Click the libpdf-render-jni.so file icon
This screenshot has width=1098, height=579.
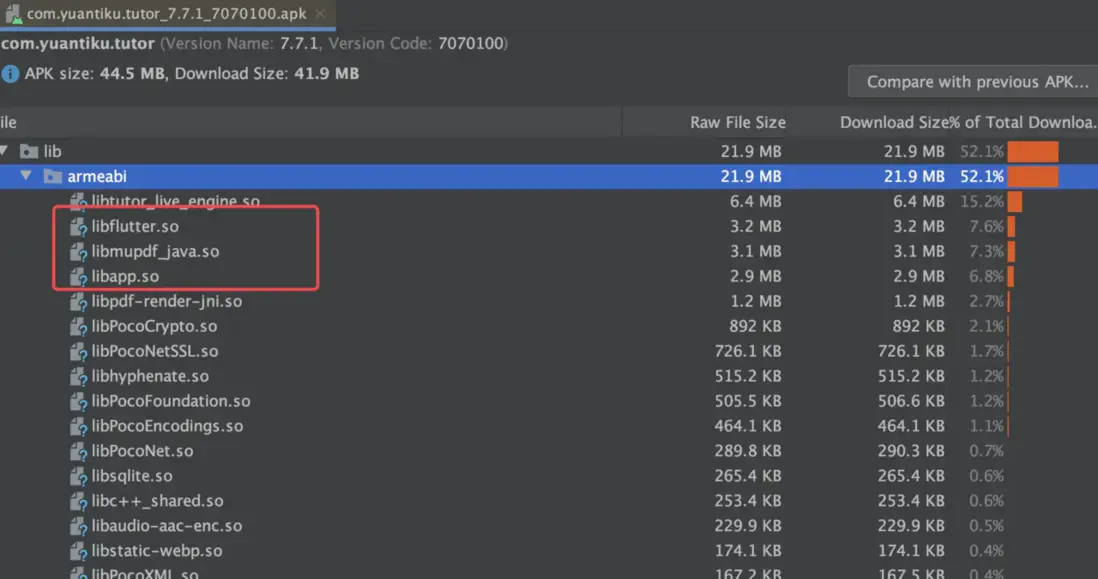[x=78, y=302]
